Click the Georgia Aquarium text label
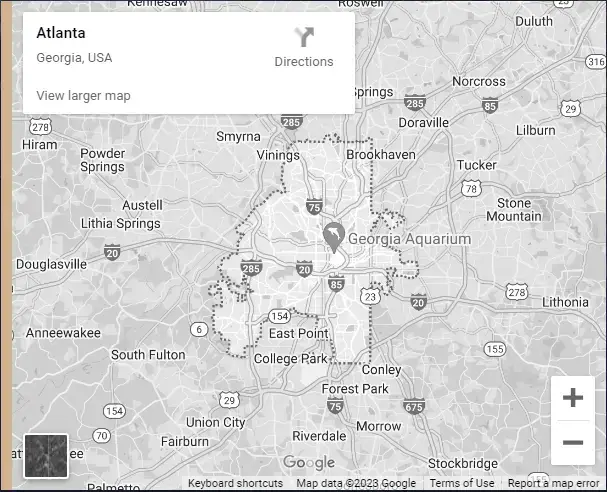This screenshot has width=607, height=492. pos(410,240)
